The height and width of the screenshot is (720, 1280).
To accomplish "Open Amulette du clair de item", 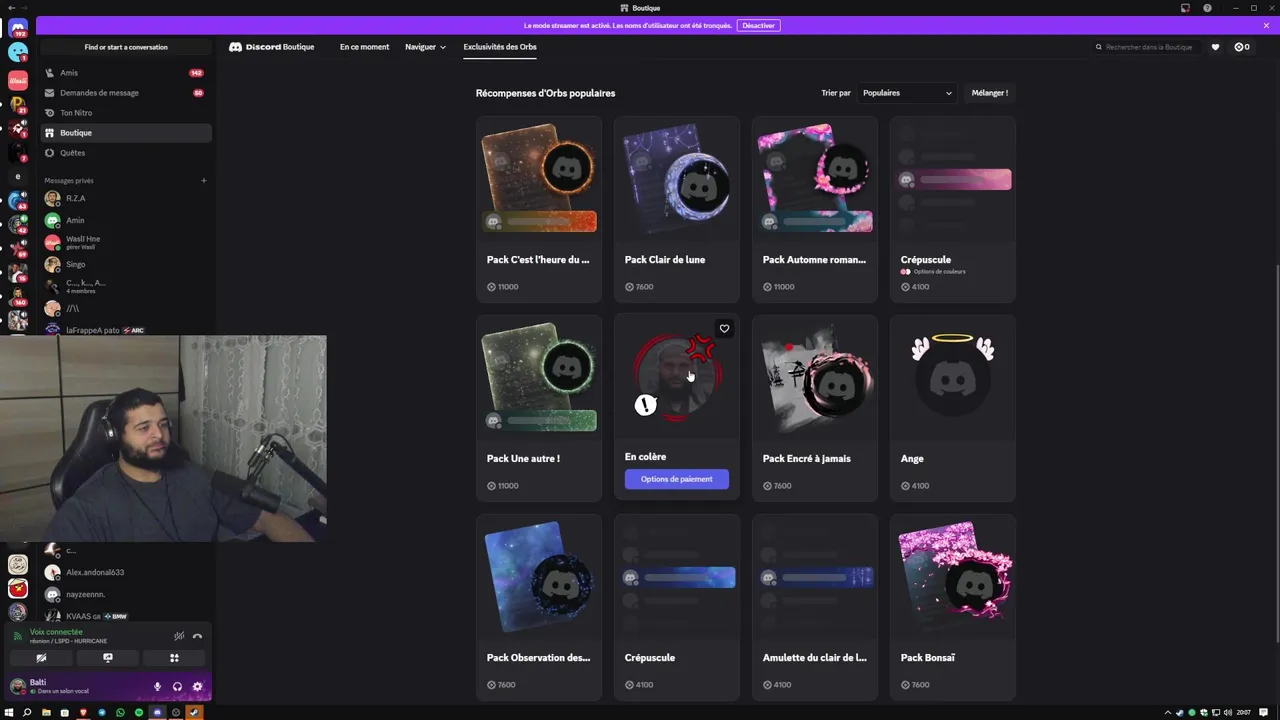I will pyautogui.click(x=815, y=607).
